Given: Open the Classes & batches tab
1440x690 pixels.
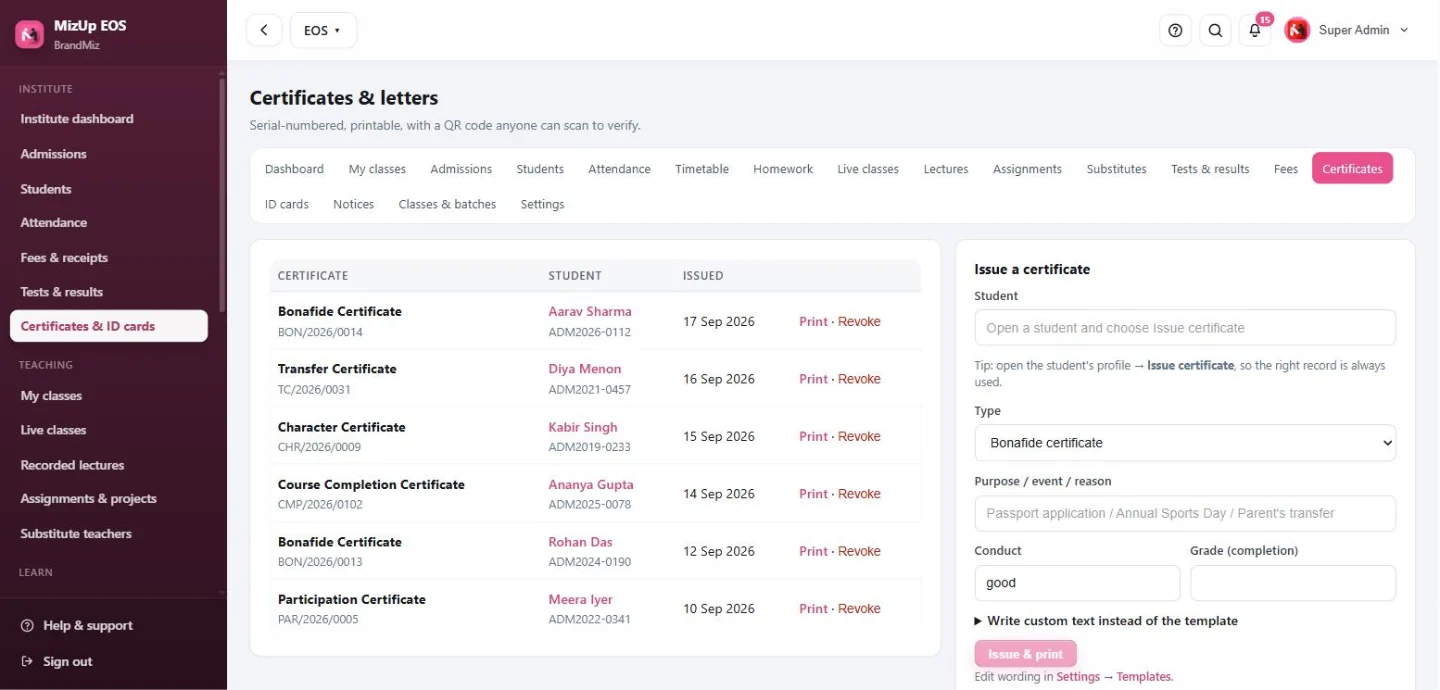Looking at the screenshot, I should pyautogui.click(x=447, y=204).
